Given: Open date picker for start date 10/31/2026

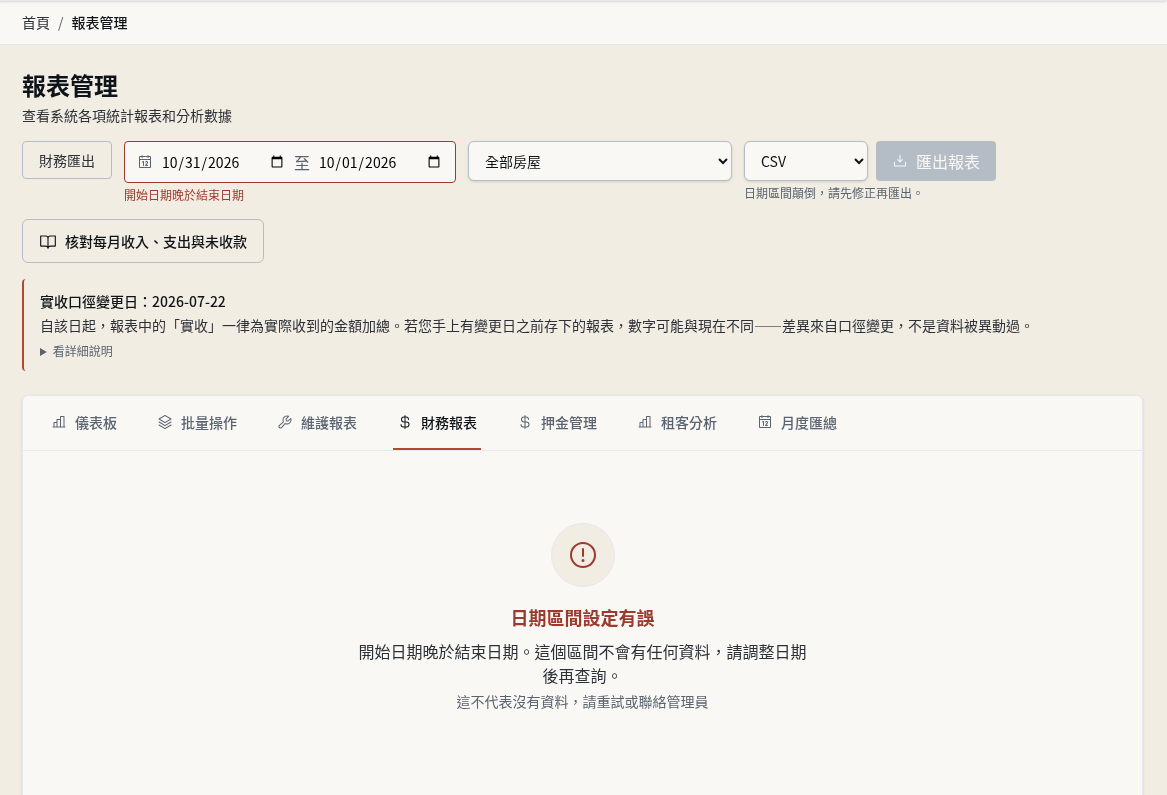Looking at the screenshot, I should coord(277,162).
